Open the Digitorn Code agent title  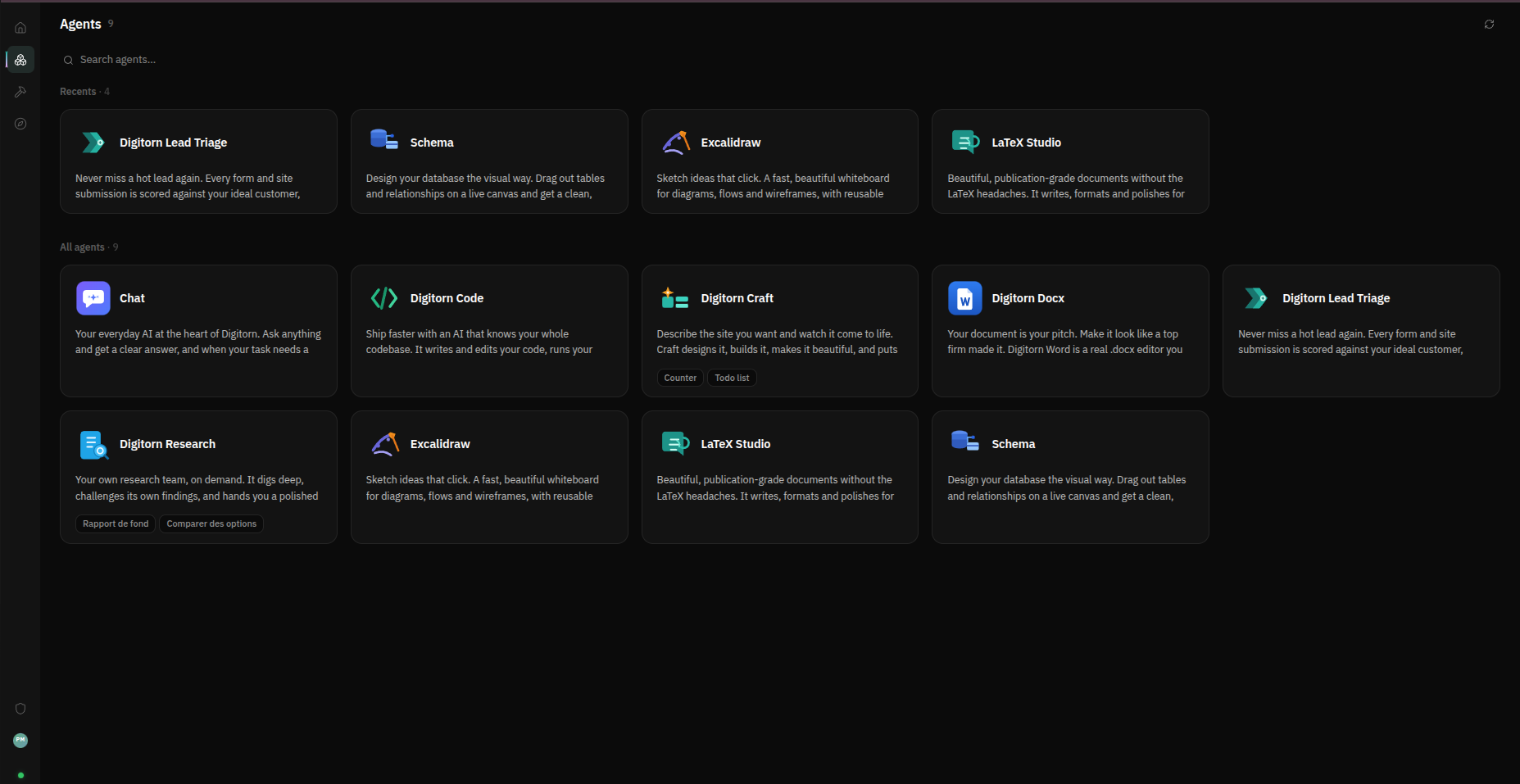point(447,298)
